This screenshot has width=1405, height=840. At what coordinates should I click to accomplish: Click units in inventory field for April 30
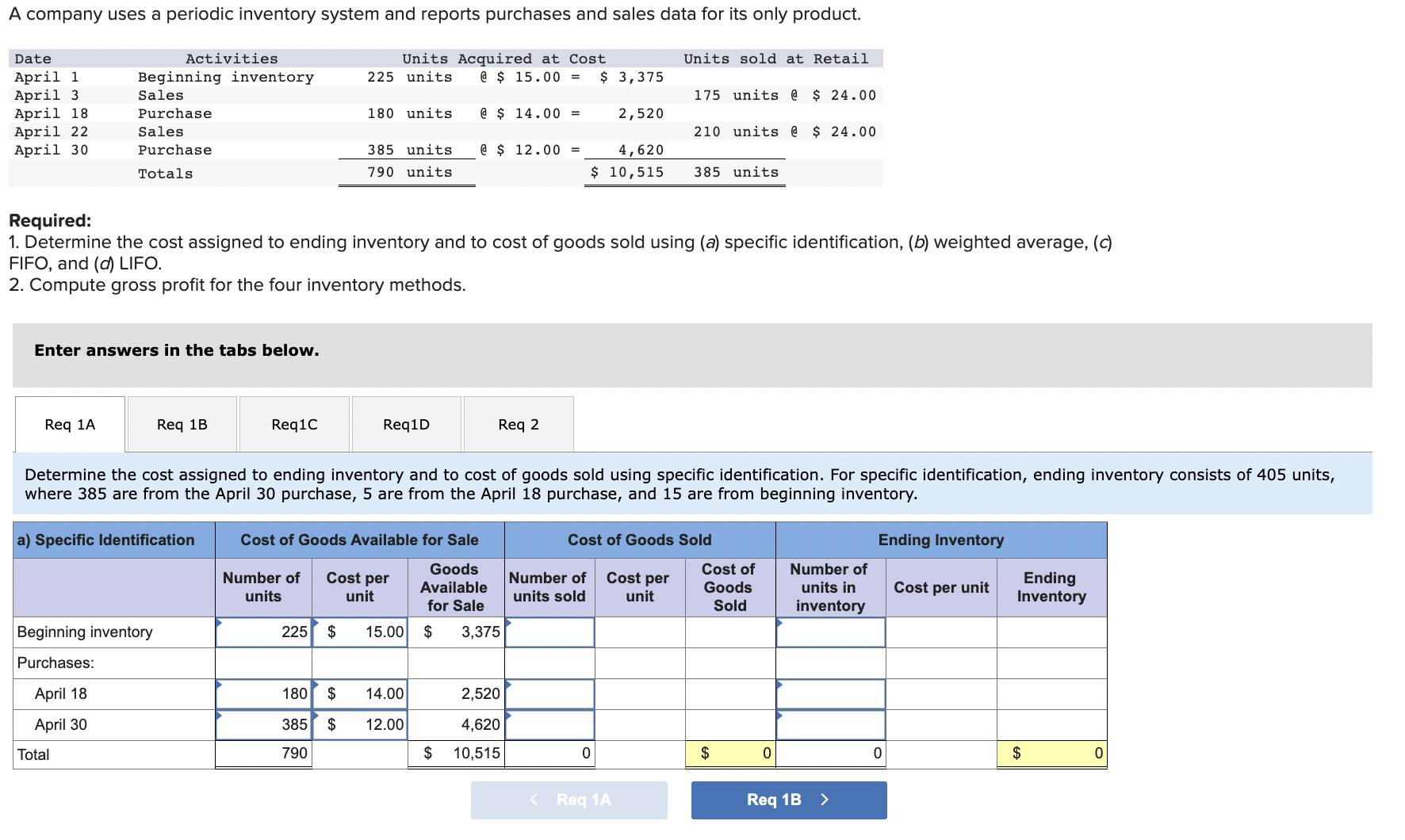coord(829,724)
